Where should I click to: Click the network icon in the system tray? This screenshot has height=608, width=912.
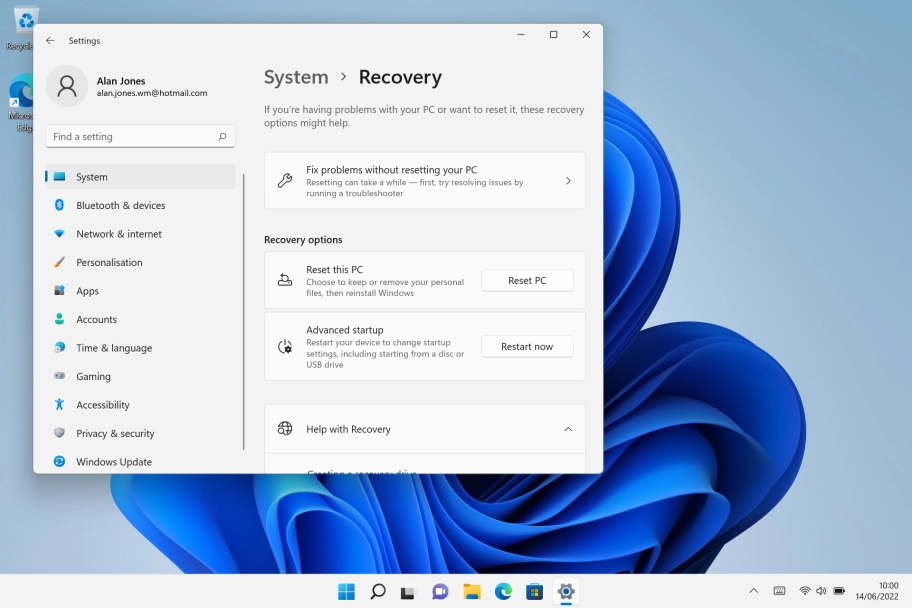point(806,591)
